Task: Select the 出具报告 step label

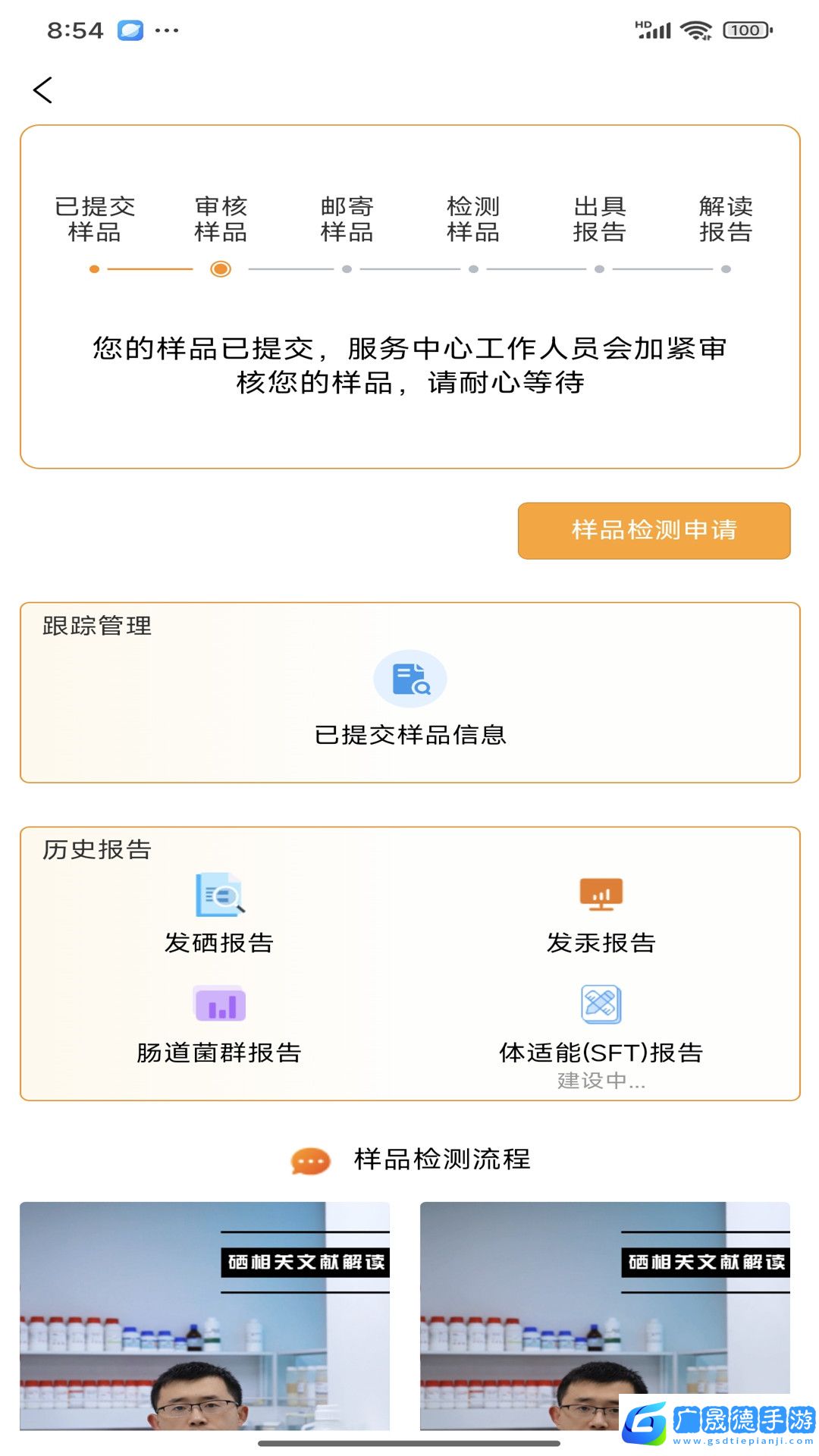Action: click(599, 218)
